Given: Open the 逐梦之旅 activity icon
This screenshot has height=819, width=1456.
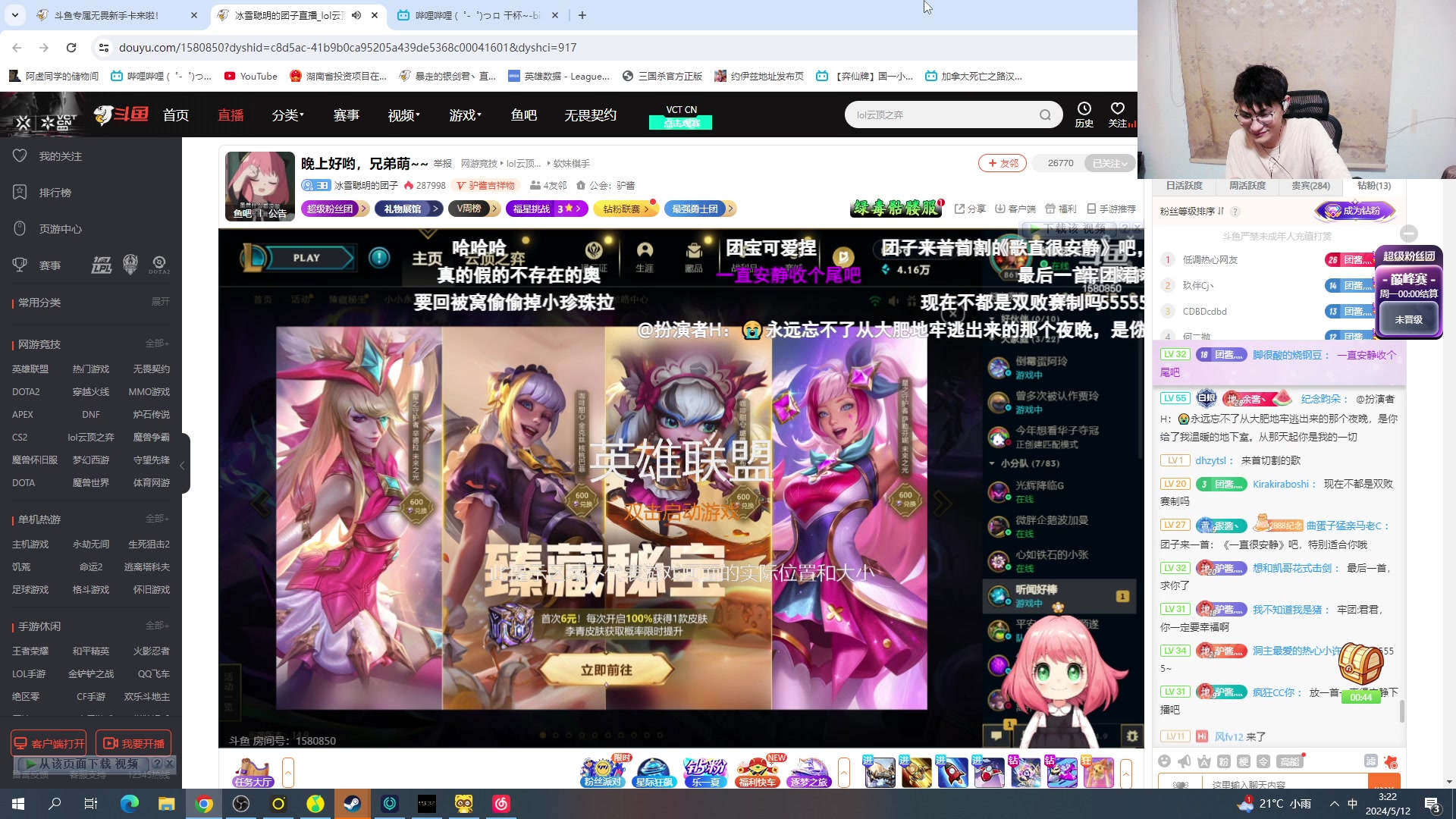Looking at the screenshot, I should (808, 773).
